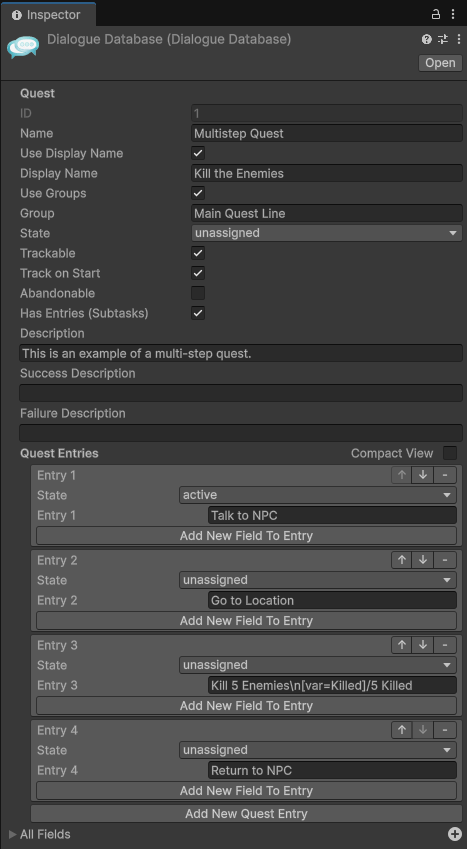Click the plus icon beside All Fields
This screenshot has height=849, width=467.
454,834
